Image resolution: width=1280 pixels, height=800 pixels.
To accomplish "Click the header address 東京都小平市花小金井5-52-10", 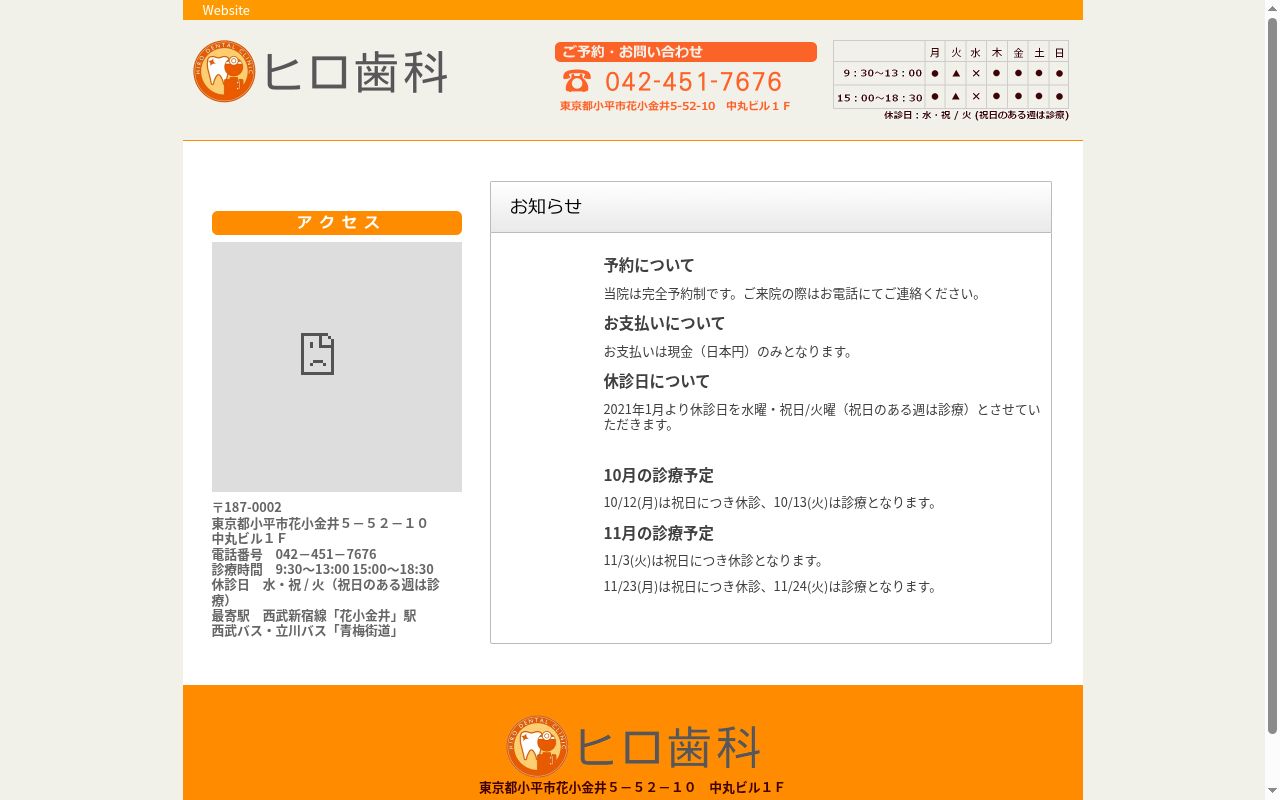I will tap(638, 106).
